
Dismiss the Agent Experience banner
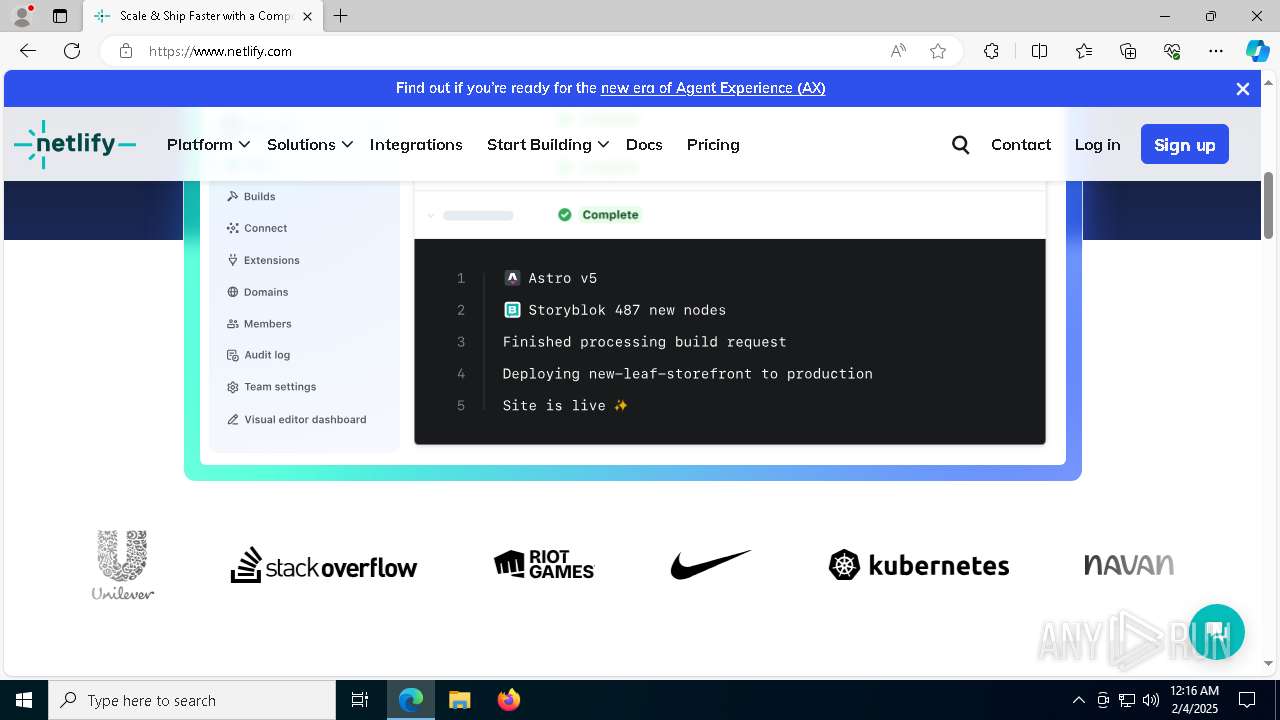point(1243,89)
